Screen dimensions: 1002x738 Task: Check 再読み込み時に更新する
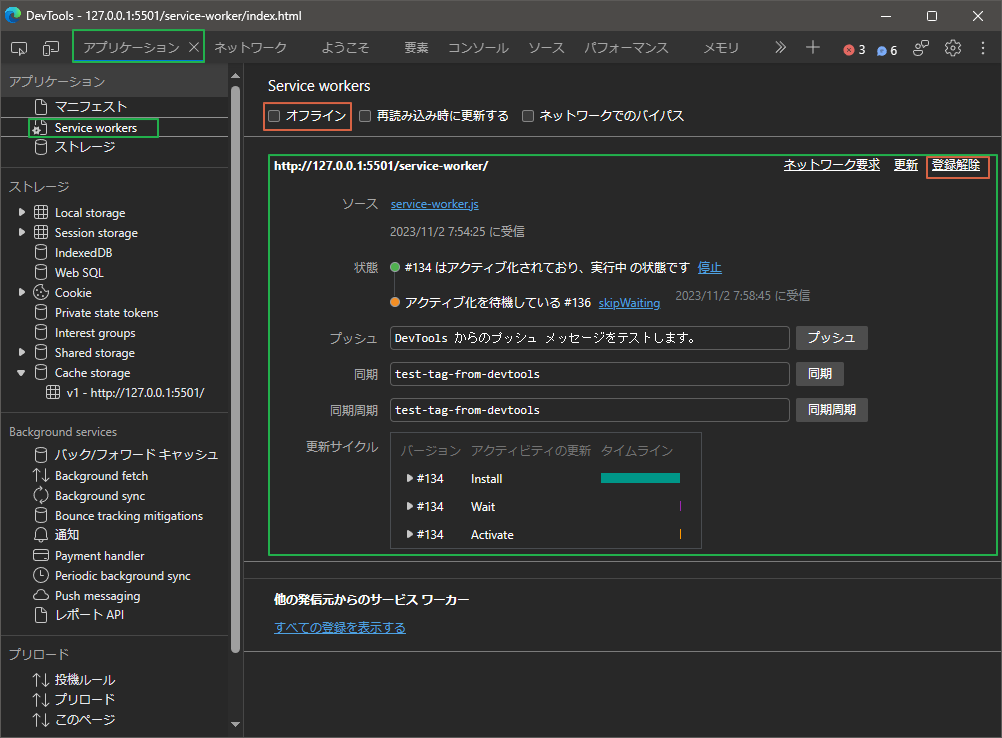(364, 116)
